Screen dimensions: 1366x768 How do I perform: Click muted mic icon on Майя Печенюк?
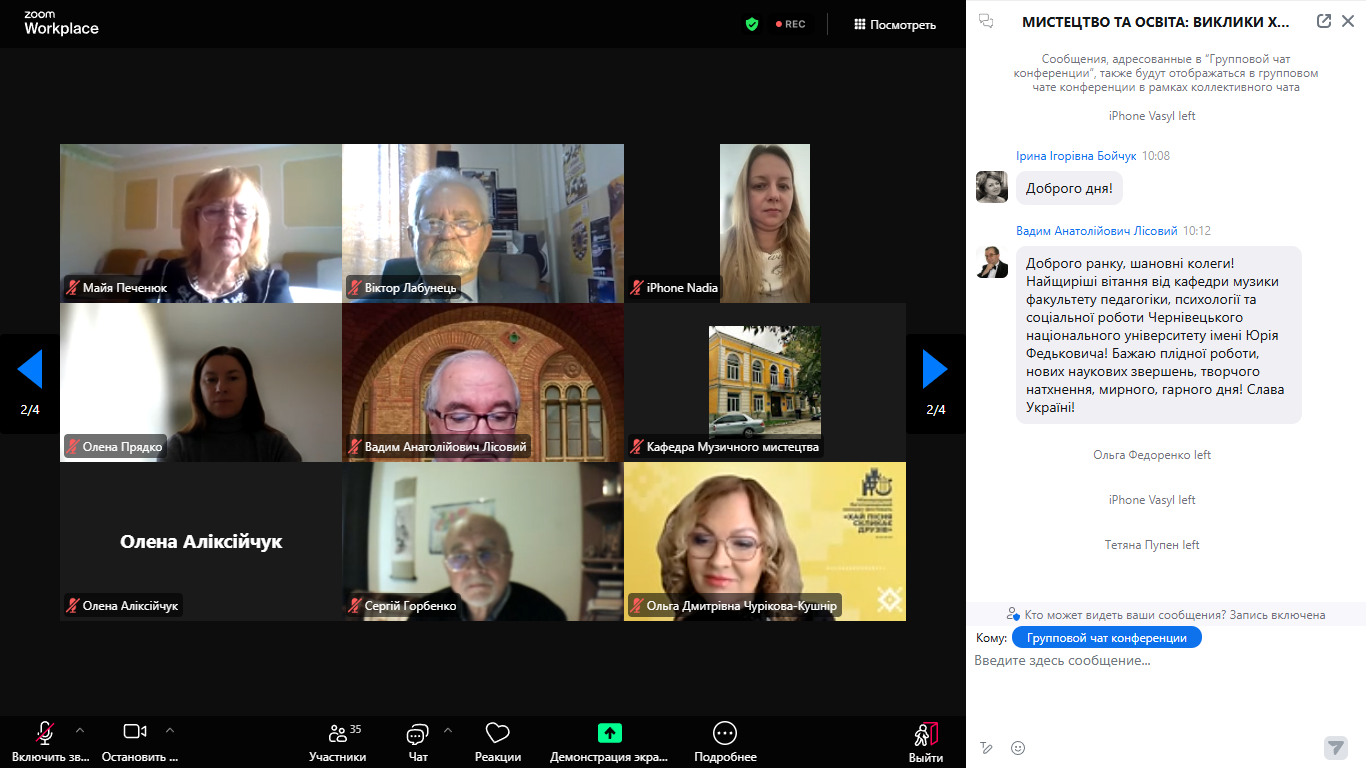point(73,288)
